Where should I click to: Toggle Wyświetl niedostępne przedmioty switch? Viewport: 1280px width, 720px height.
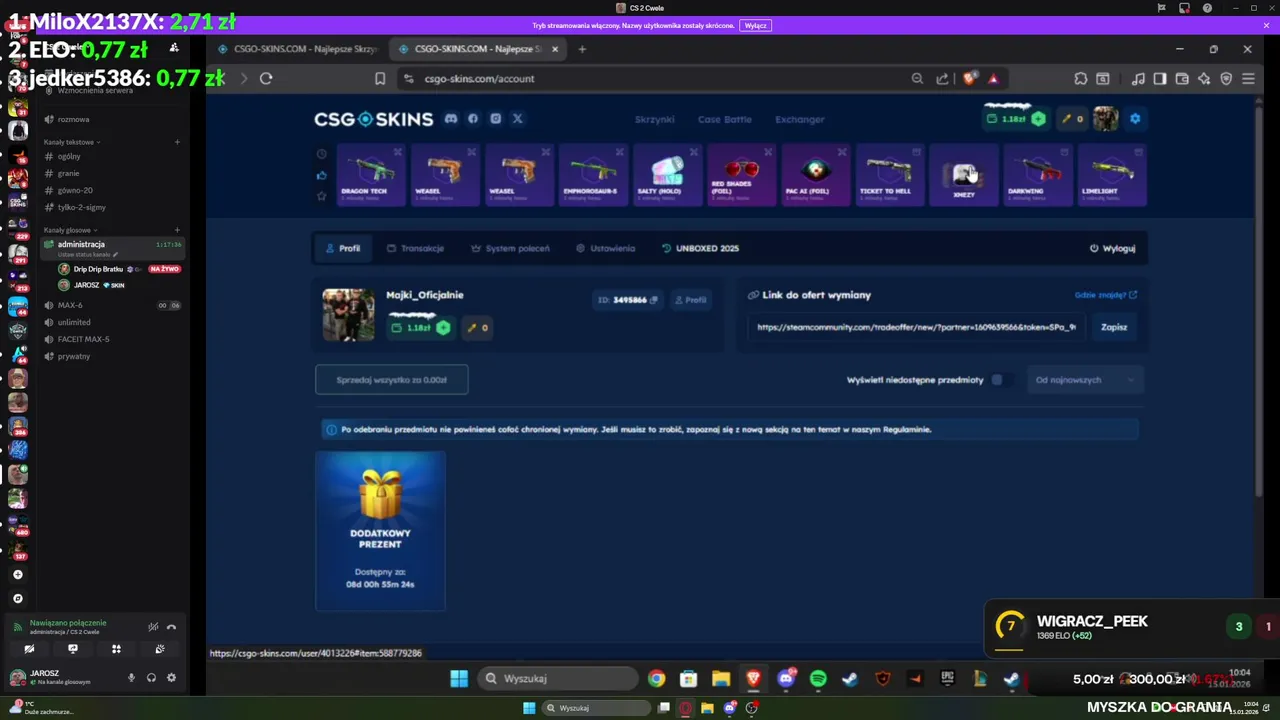coord(1000,380)
